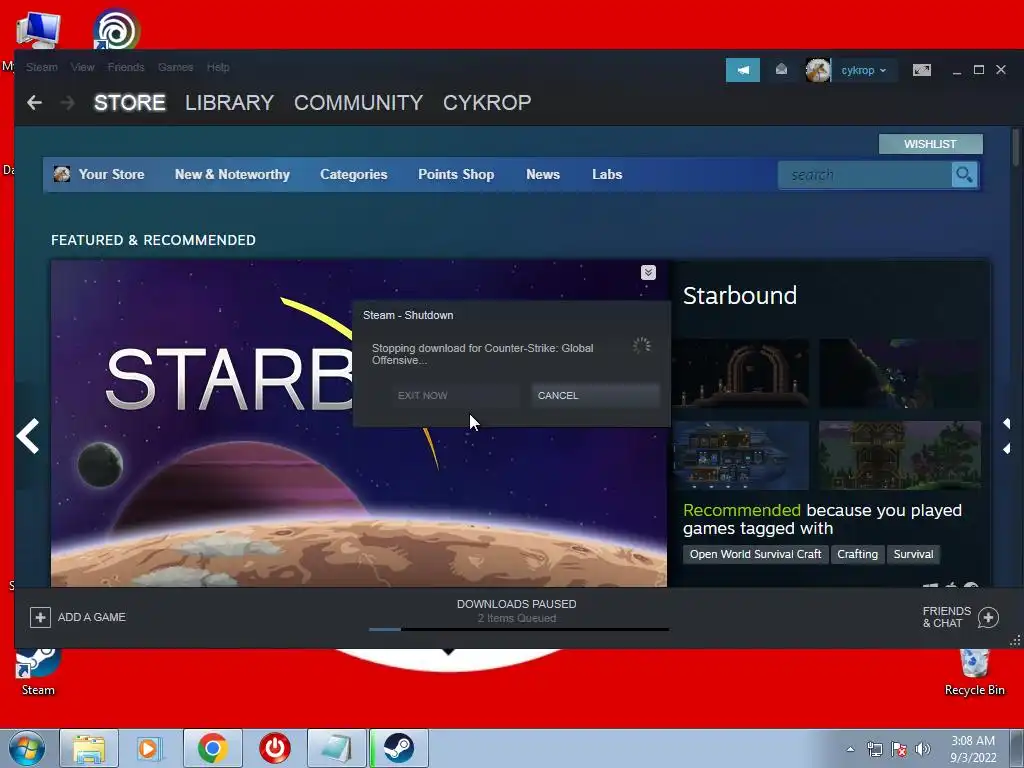Switch to Big Picture mode icon

point(921,70)
